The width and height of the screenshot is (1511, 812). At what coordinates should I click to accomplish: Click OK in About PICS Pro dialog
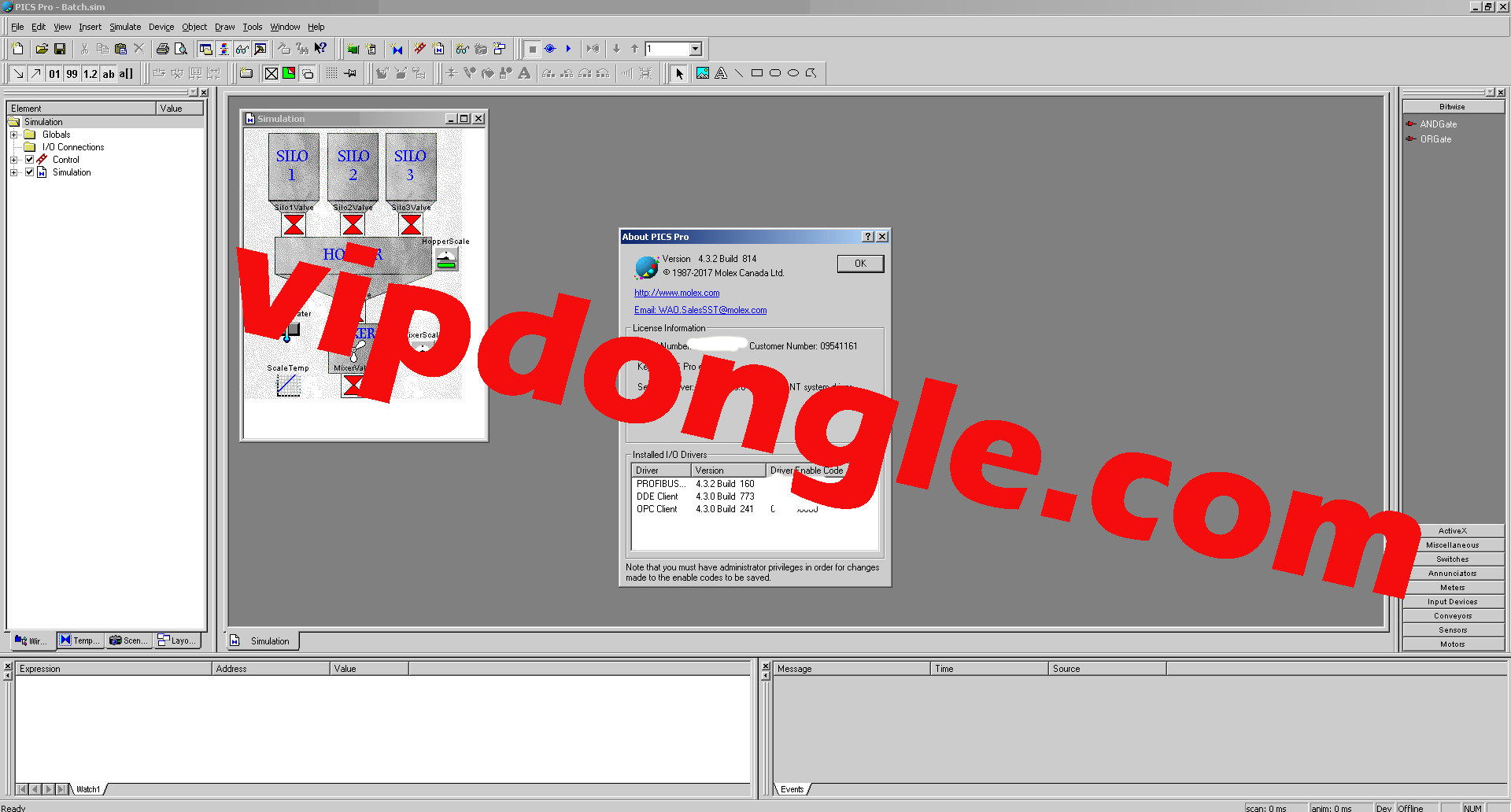click(860, 264)
